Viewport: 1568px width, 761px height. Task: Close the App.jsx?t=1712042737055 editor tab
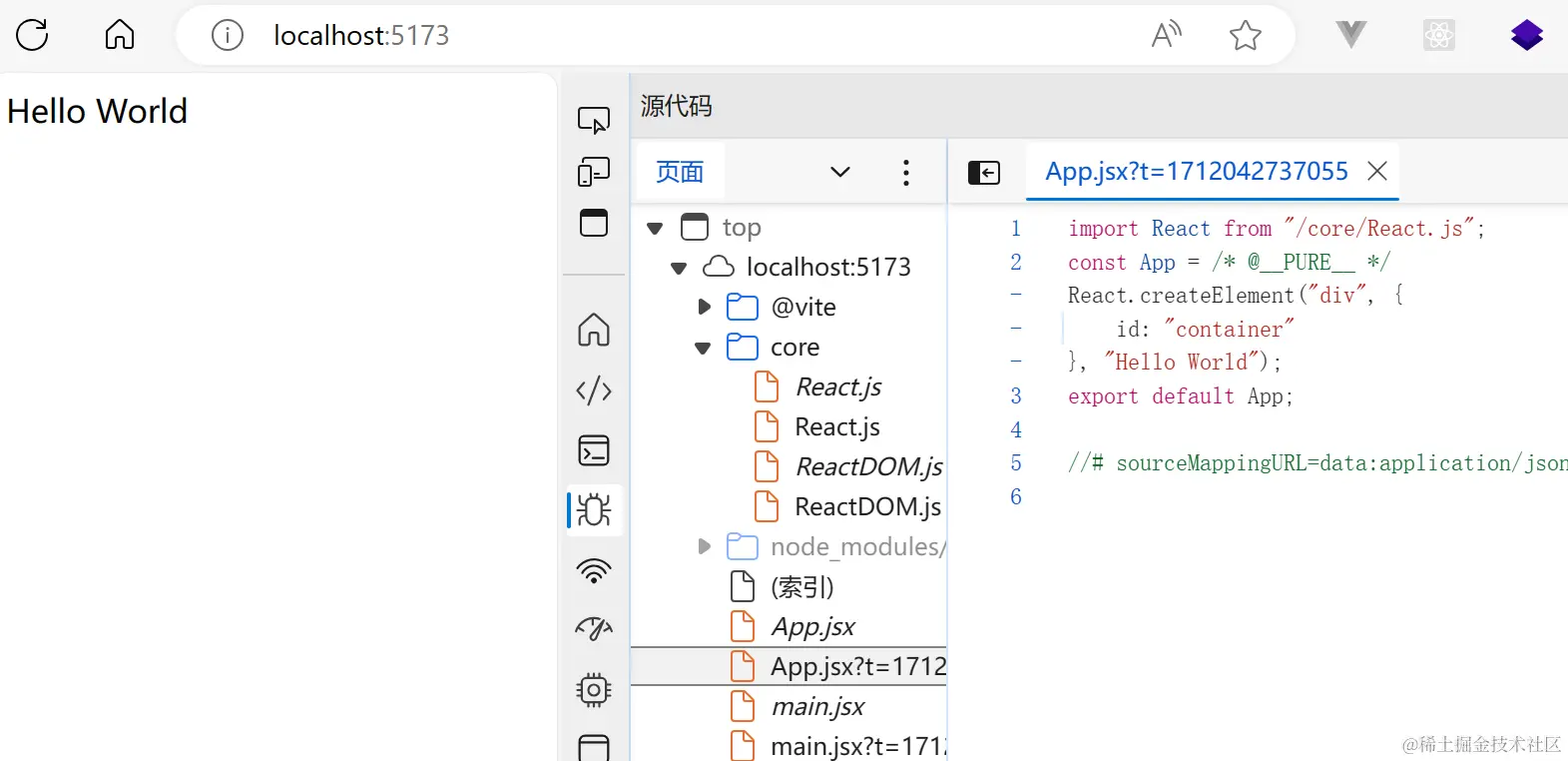coord(1377,172)
